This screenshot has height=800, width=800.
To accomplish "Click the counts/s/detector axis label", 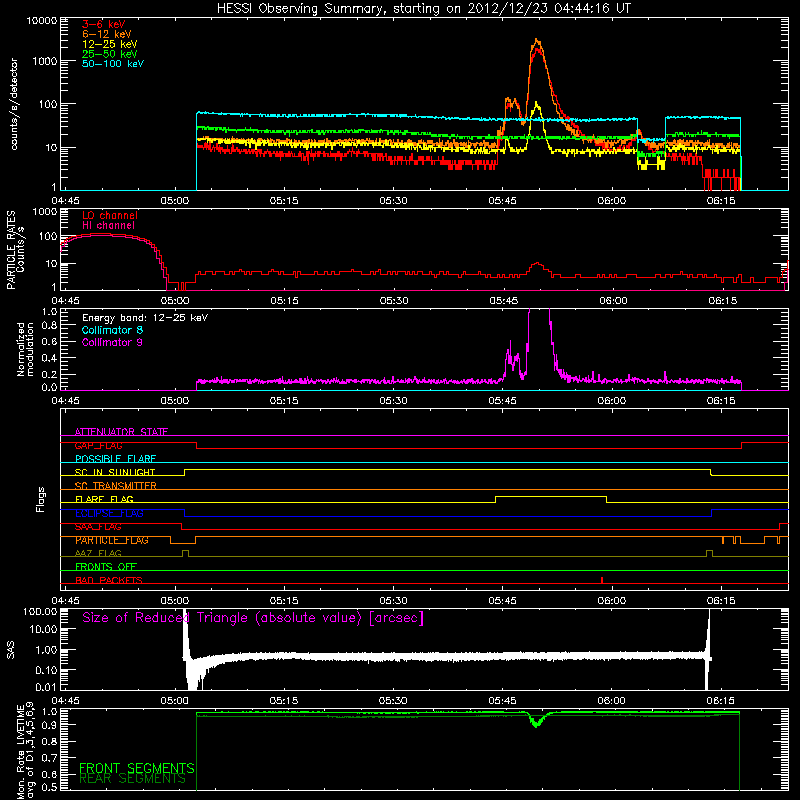I will 14,104.
